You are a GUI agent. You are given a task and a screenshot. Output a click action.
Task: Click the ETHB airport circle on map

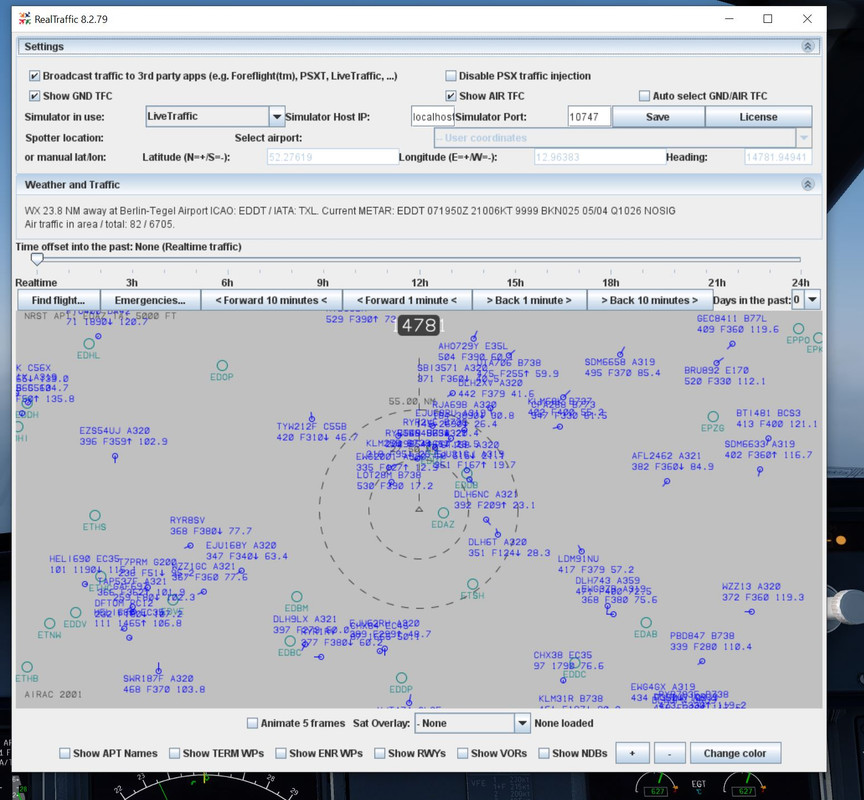(27, 667)
